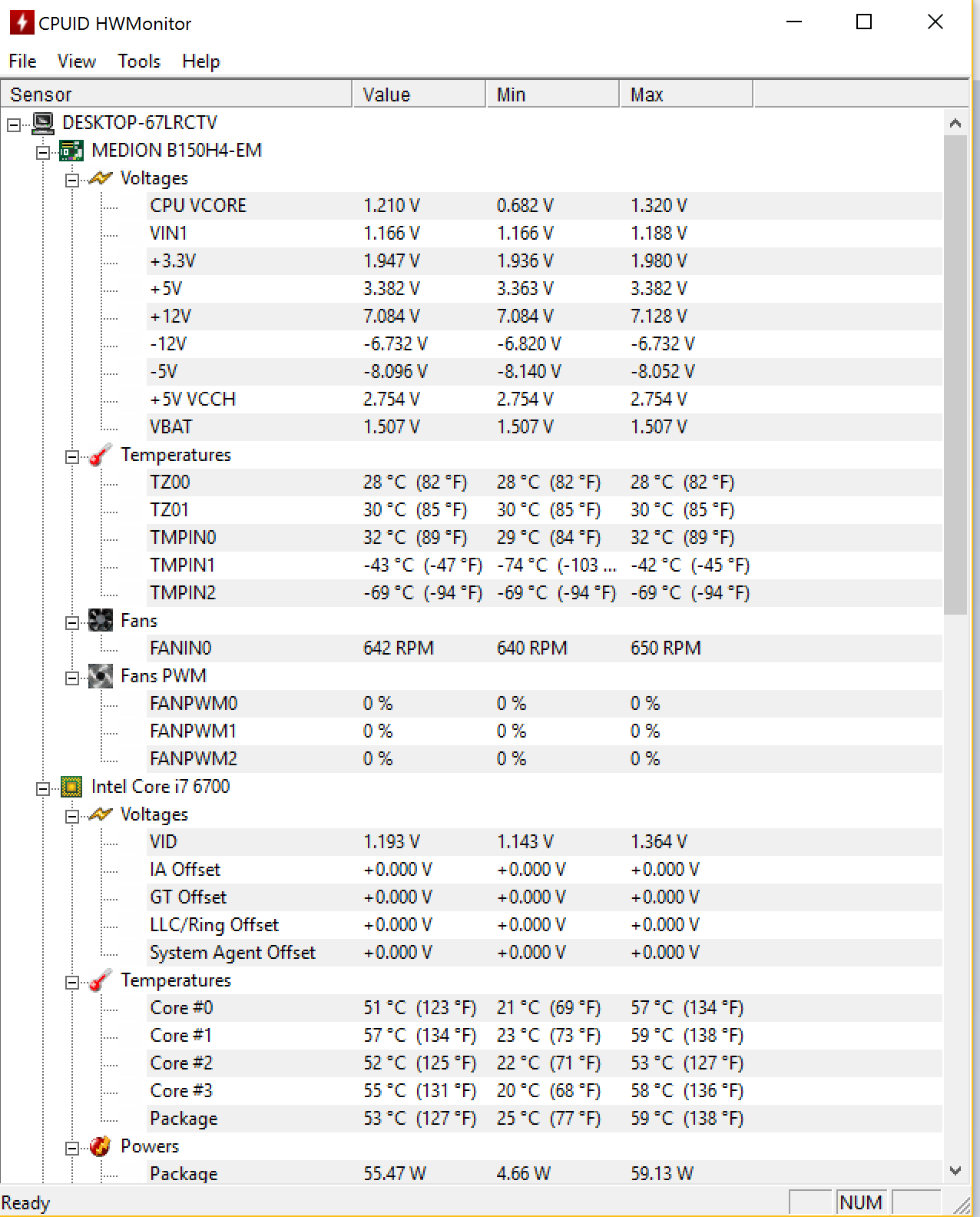980x1217 pixels.
Task: Click the Value column header
Action: click(419, 95)
